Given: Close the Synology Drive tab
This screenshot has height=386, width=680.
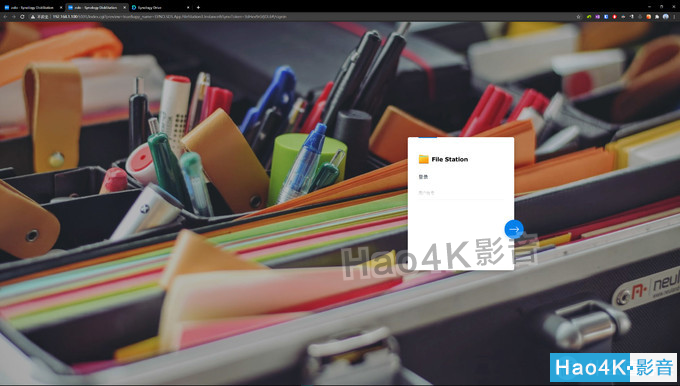Looking at the screenshot, I should [188, 7].
